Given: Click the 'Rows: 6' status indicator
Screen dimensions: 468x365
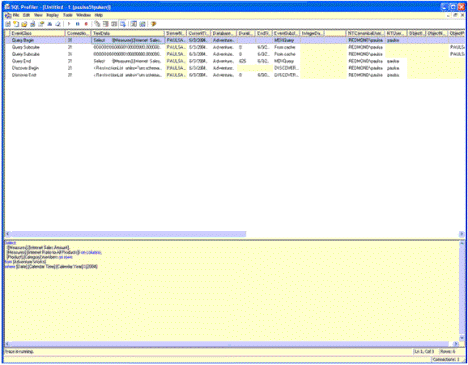Looking at the screenshot, I should (448, 351).
